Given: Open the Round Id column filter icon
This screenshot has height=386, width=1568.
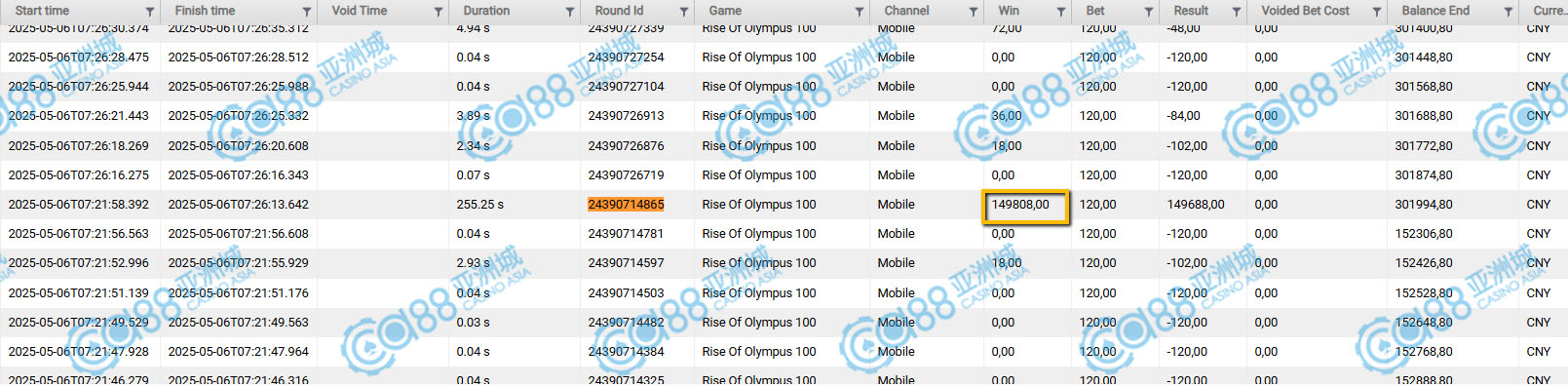Looking at the screenshot, I should [684, 12].
